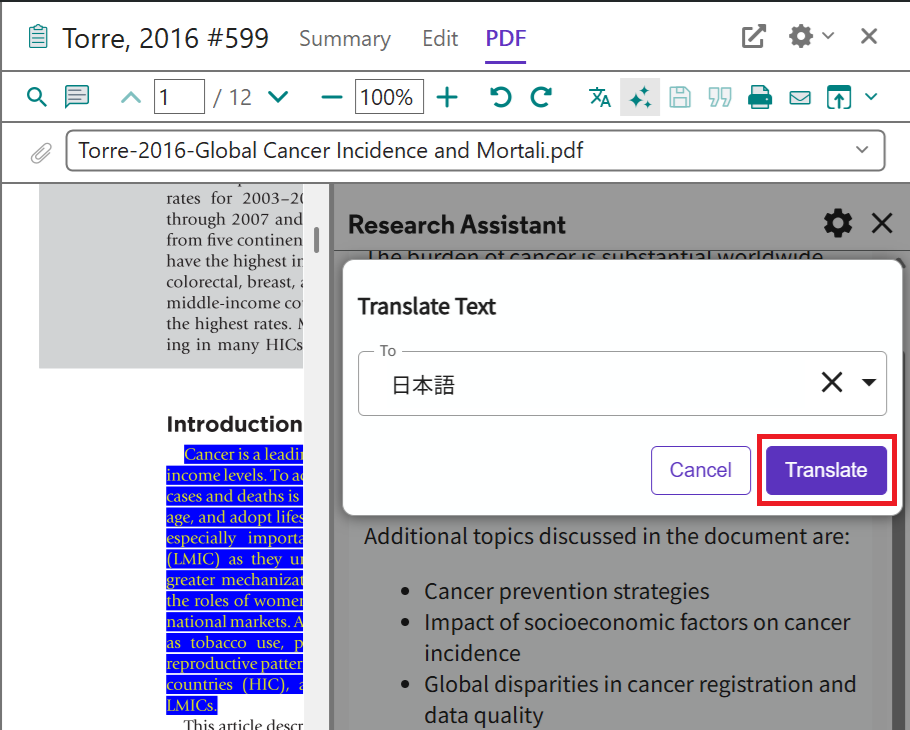Open the reference in a new window
This screenshot has height=730, width=910.
[753, 37]
